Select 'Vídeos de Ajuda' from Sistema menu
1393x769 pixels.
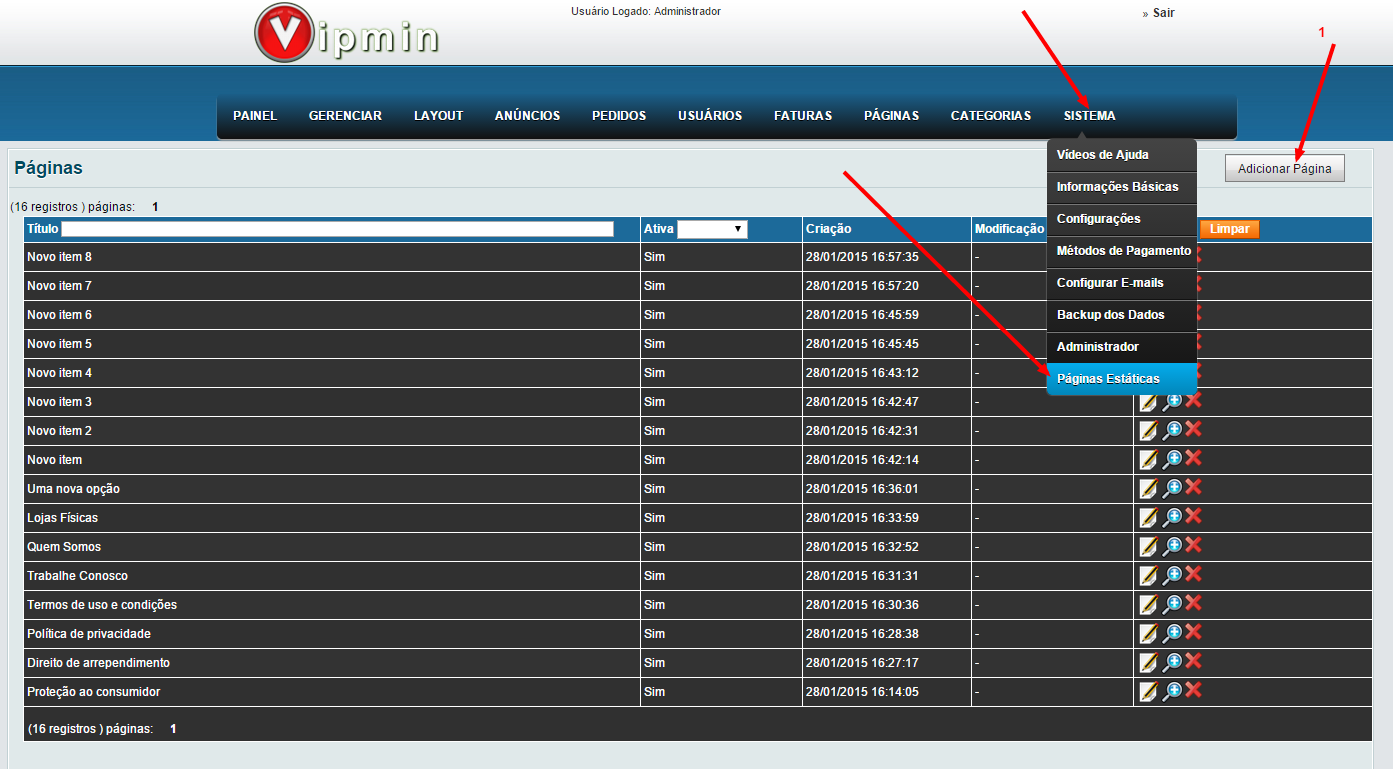pyautogui.click(x=1122, y=155)
